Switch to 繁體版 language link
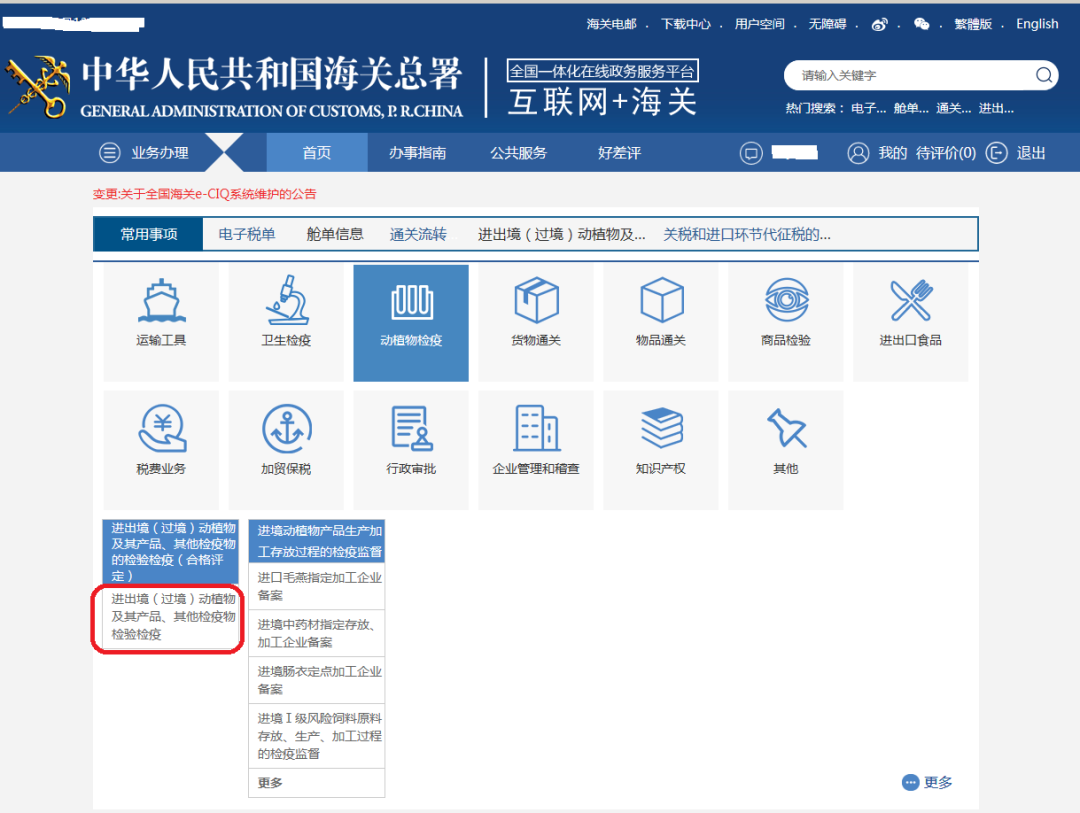The height and width of the screenshot is (813, 1080). (x=973, y=24)
